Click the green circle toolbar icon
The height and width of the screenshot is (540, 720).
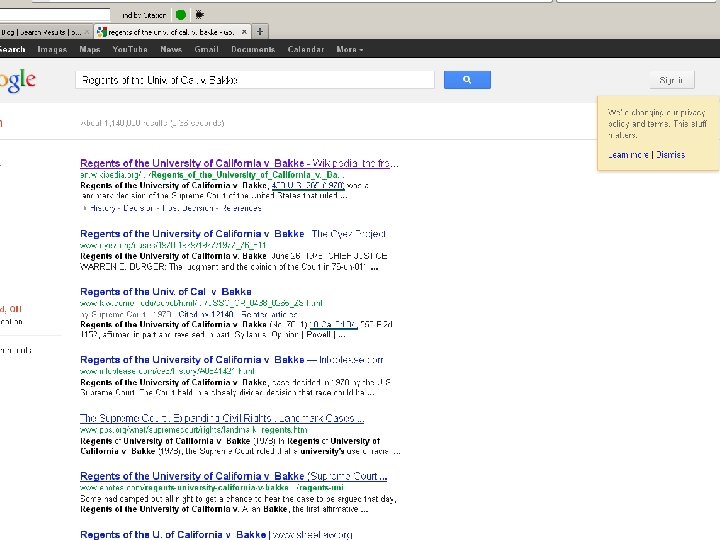point(181,15)
